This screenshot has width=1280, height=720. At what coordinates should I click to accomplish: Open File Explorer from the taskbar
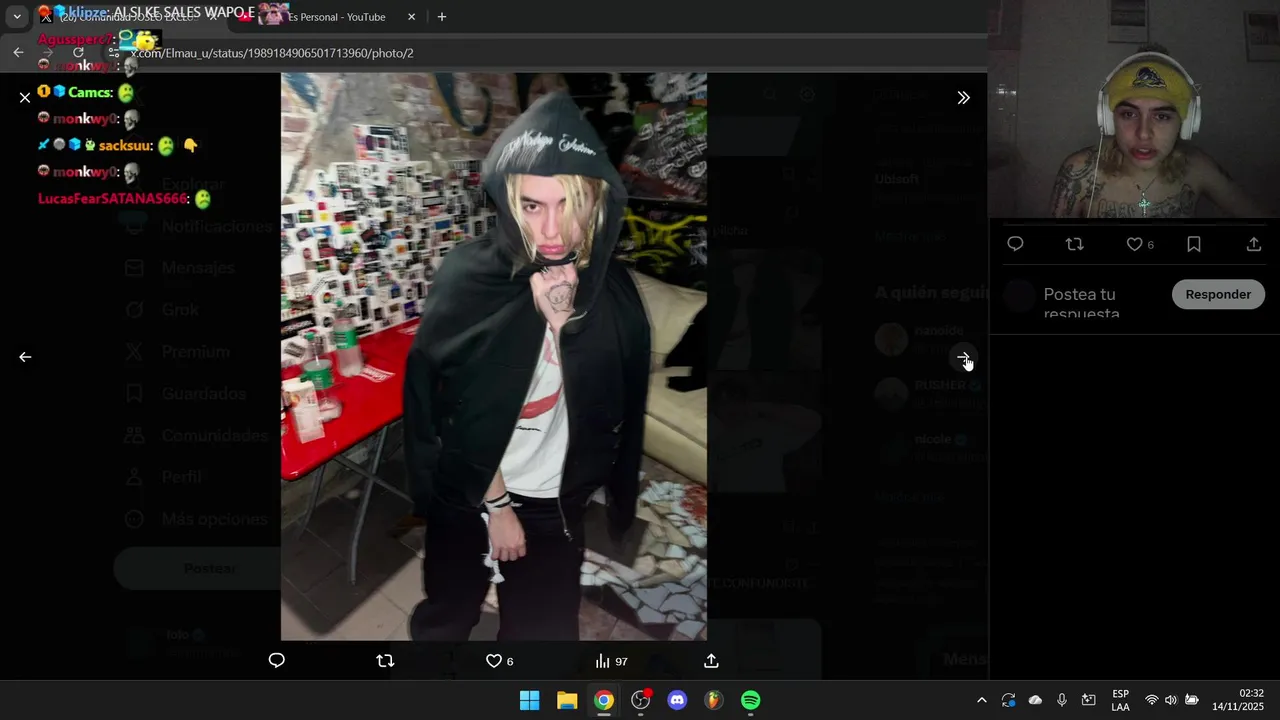tap(567, 700)
